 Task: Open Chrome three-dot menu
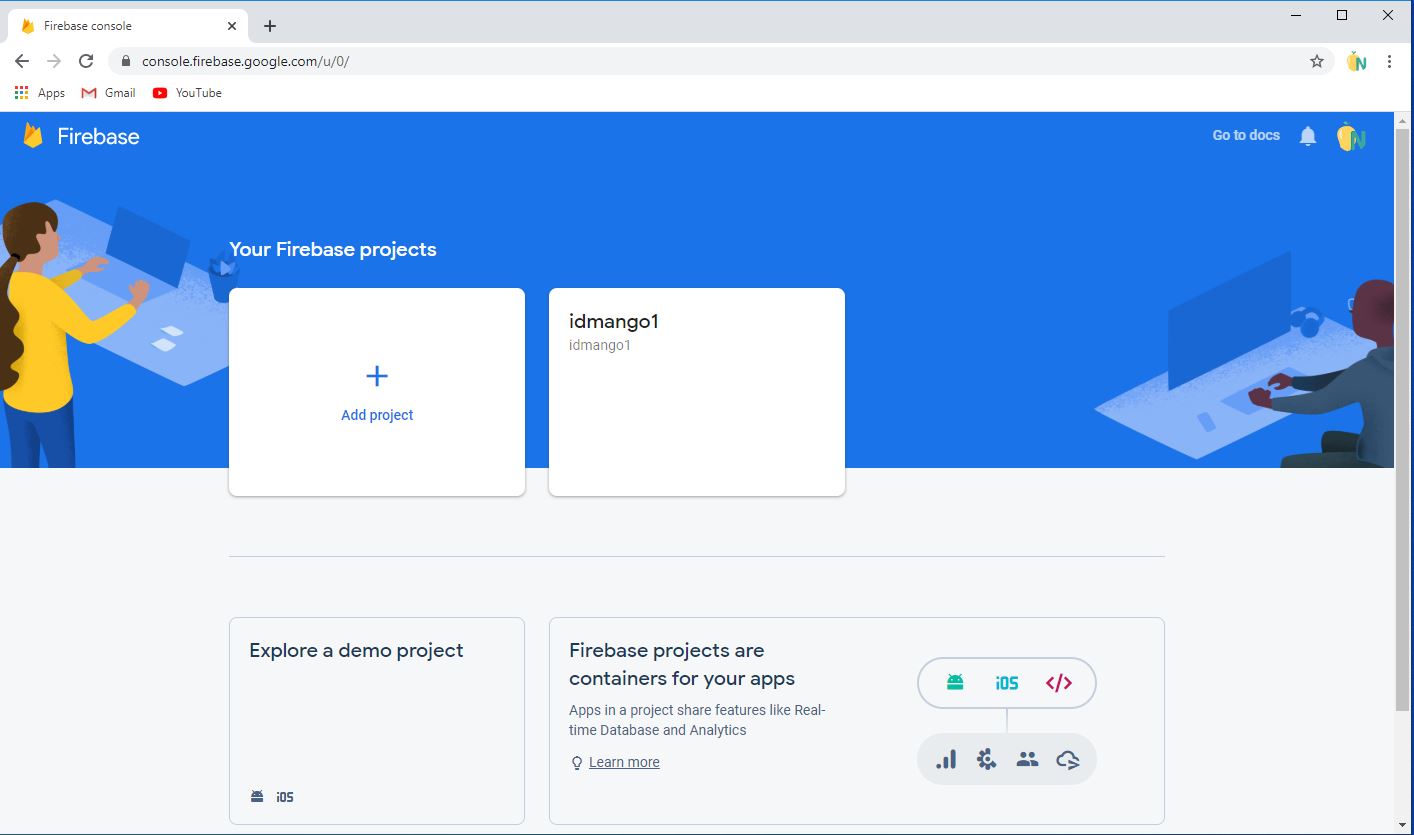[x=1389, y=61]
